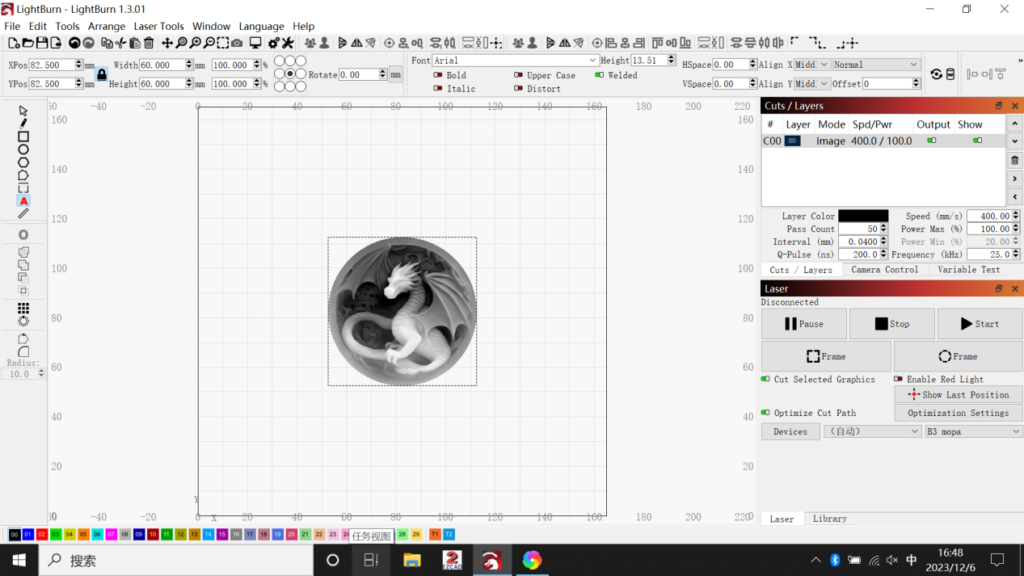Click the lock aspect ratio padlock
The width and height of the screenshot is (1024, 576).
[101, 75]
